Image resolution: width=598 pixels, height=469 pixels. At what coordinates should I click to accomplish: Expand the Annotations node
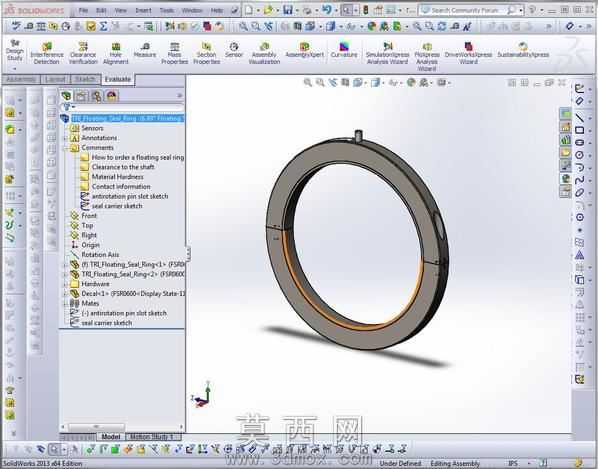click(x=65, y=138)
